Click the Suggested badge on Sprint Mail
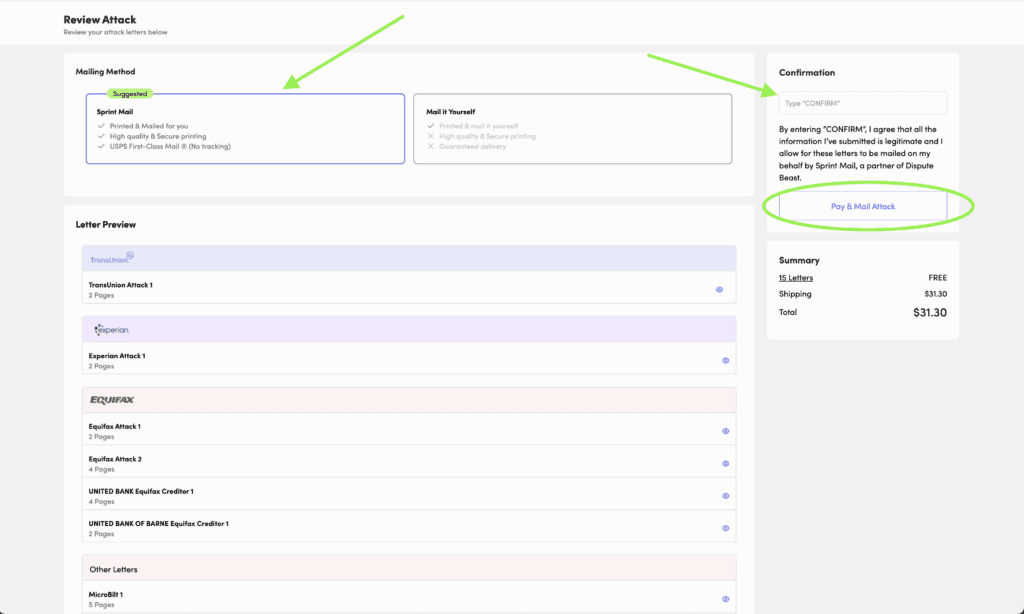The image size is (1024, 614). coord(129,94)
